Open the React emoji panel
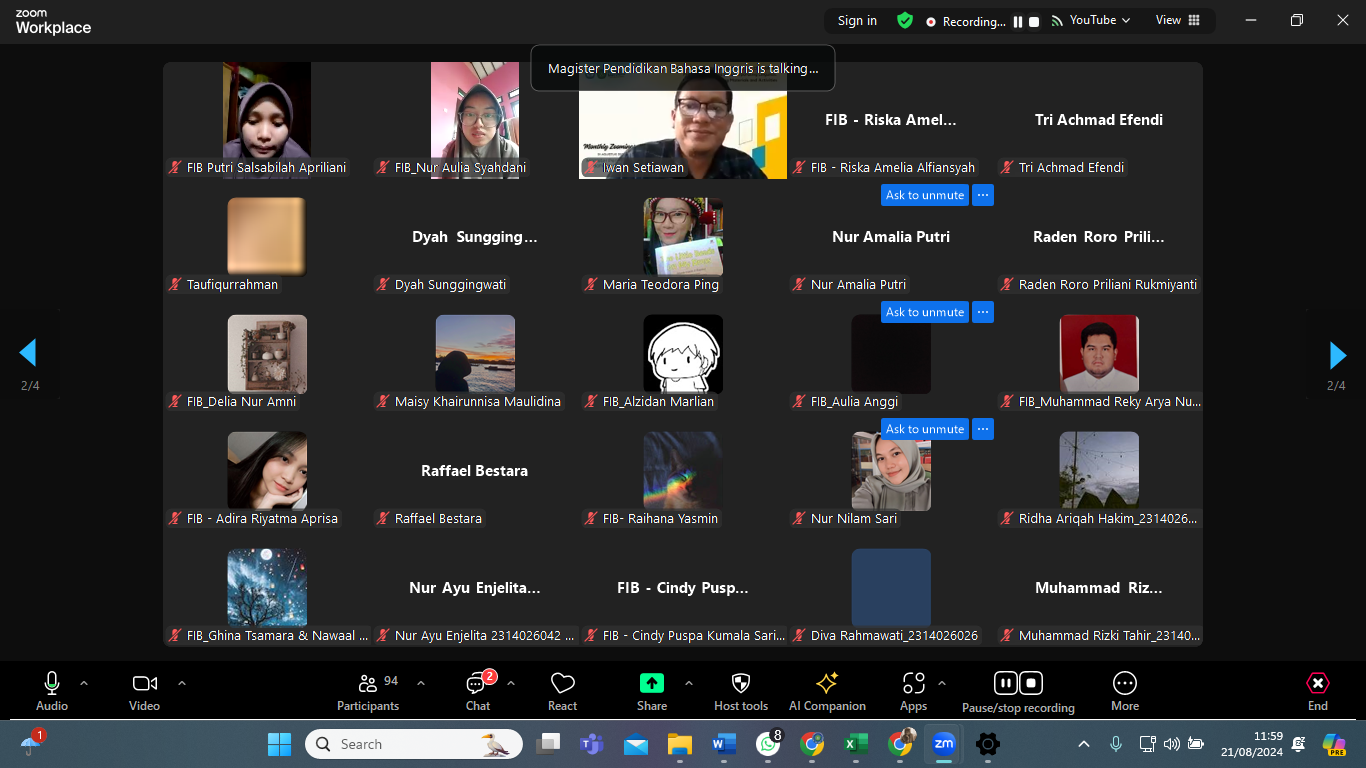This screenshot has width=1366, height=768. tap(562, 684)
